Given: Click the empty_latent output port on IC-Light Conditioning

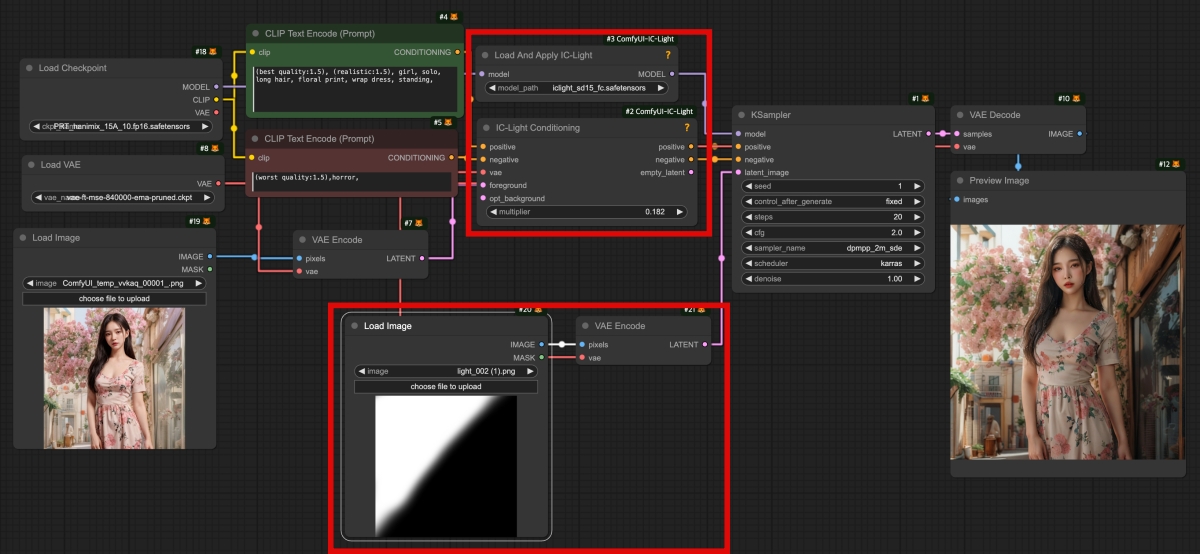Looking at the screenshot, I should pyautogui.click(x=692, y=172).
